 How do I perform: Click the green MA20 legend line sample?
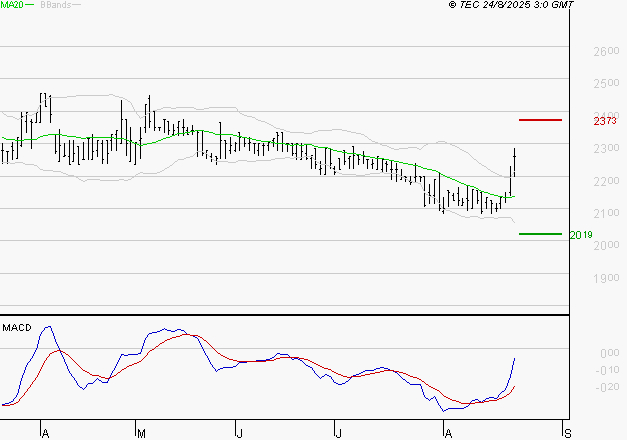point(30,5)
